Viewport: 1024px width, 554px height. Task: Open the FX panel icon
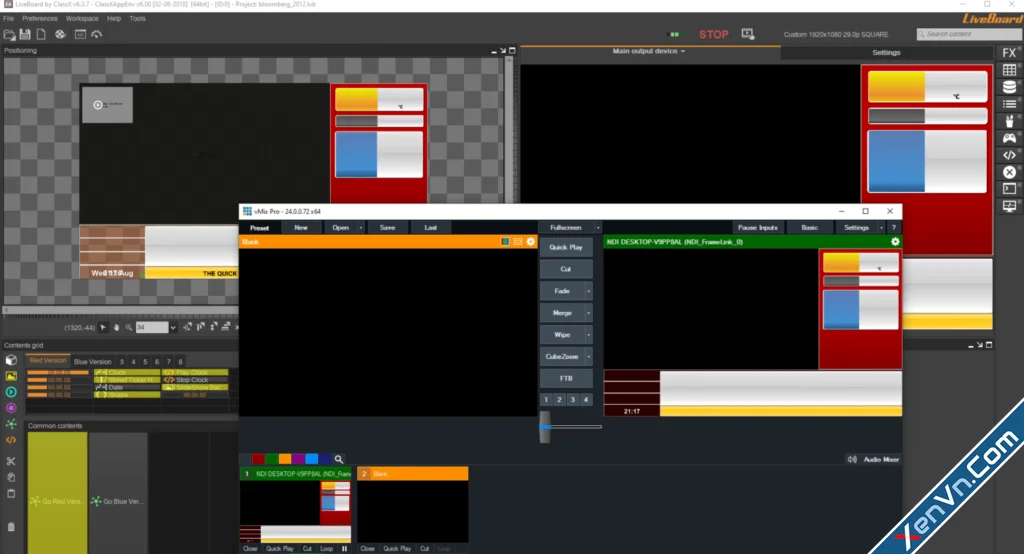1010,53
